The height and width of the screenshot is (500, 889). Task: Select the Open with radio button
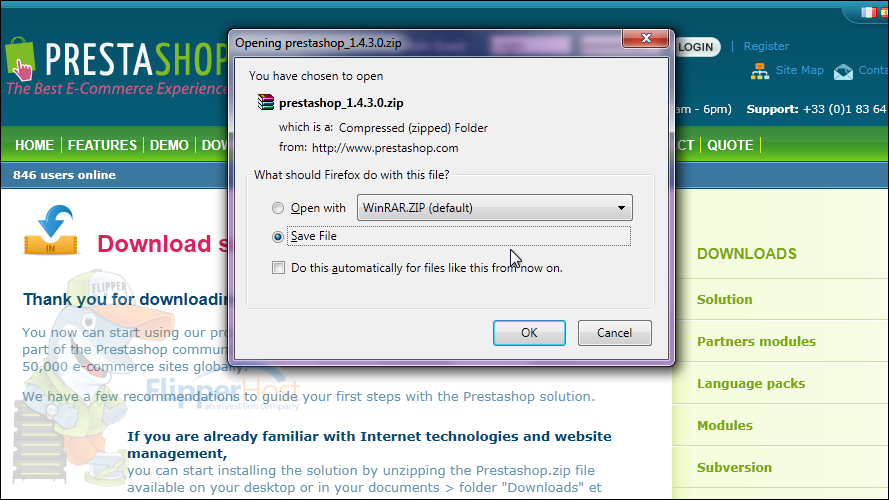[278, 208]
